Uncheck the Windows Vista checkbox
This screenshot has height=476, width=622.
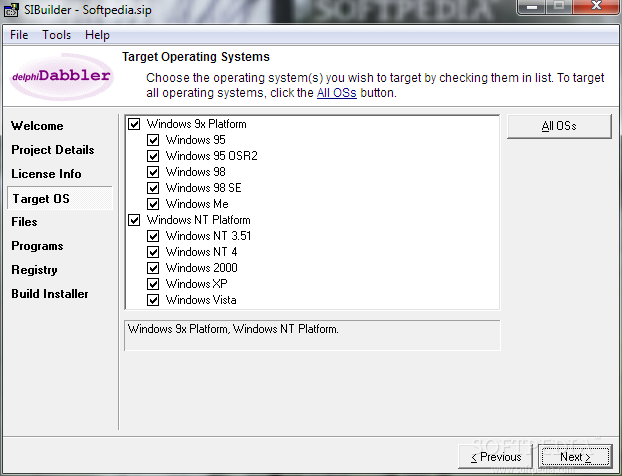coord(153,300)
